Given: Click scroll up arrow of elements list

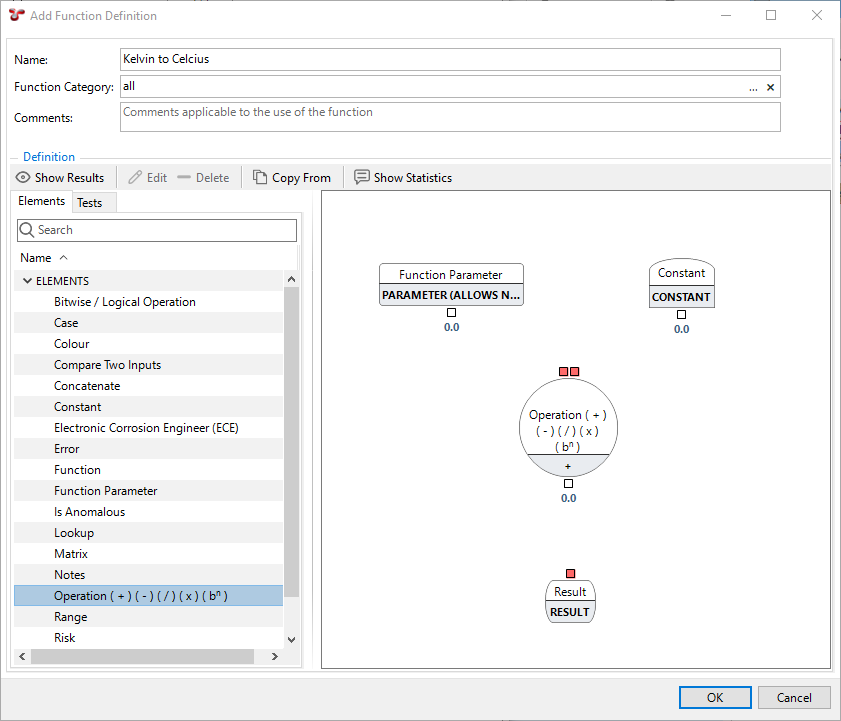Looking at the screenshot, I should click(291, 279).
